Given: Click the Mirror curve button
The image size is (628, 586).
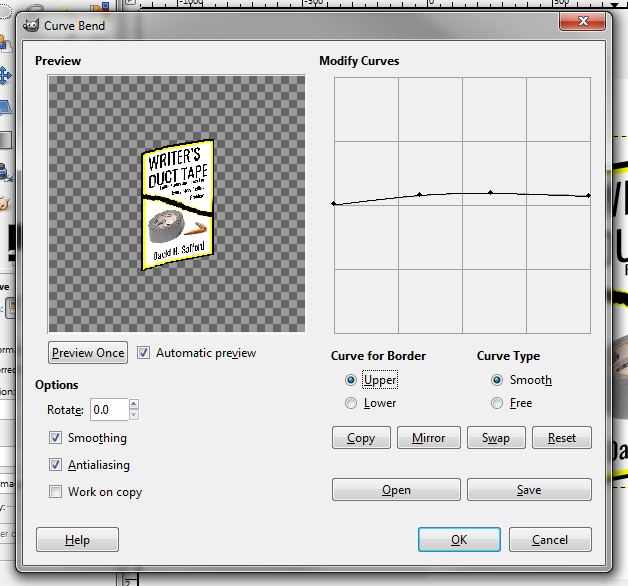Looking at the screenshot, I should tap(429, 438).
